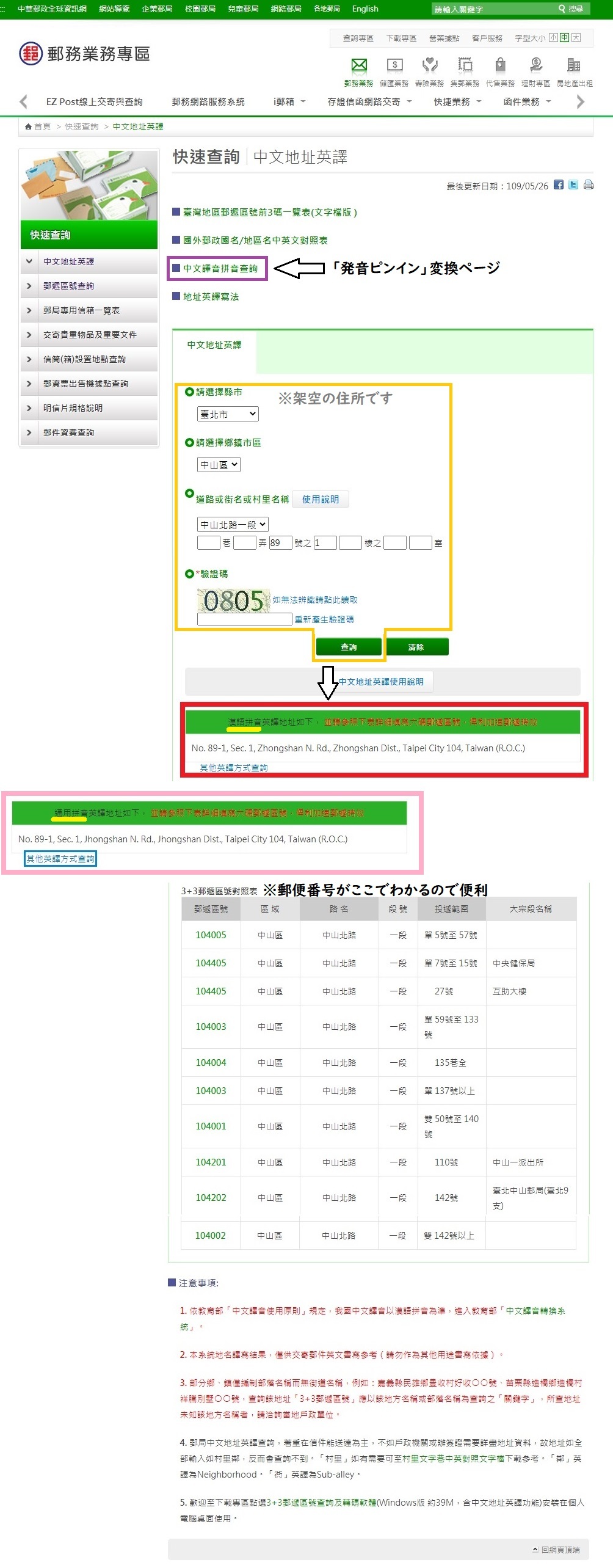Click 回網頁頂端 link
Image resolution: width=613 pixels, height=1568 pixels.
click(556, 1550)
